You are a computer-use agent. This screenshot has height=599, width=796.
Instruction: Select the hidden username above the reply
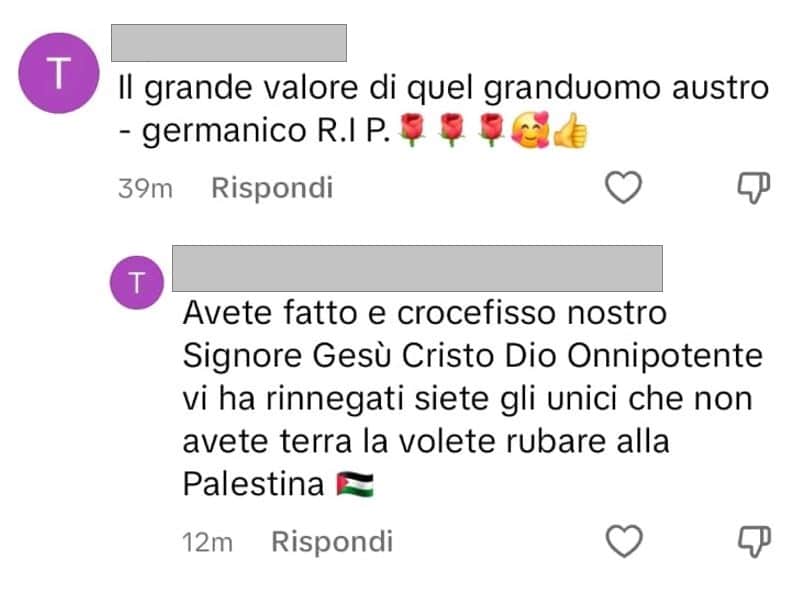click(417, 269)
